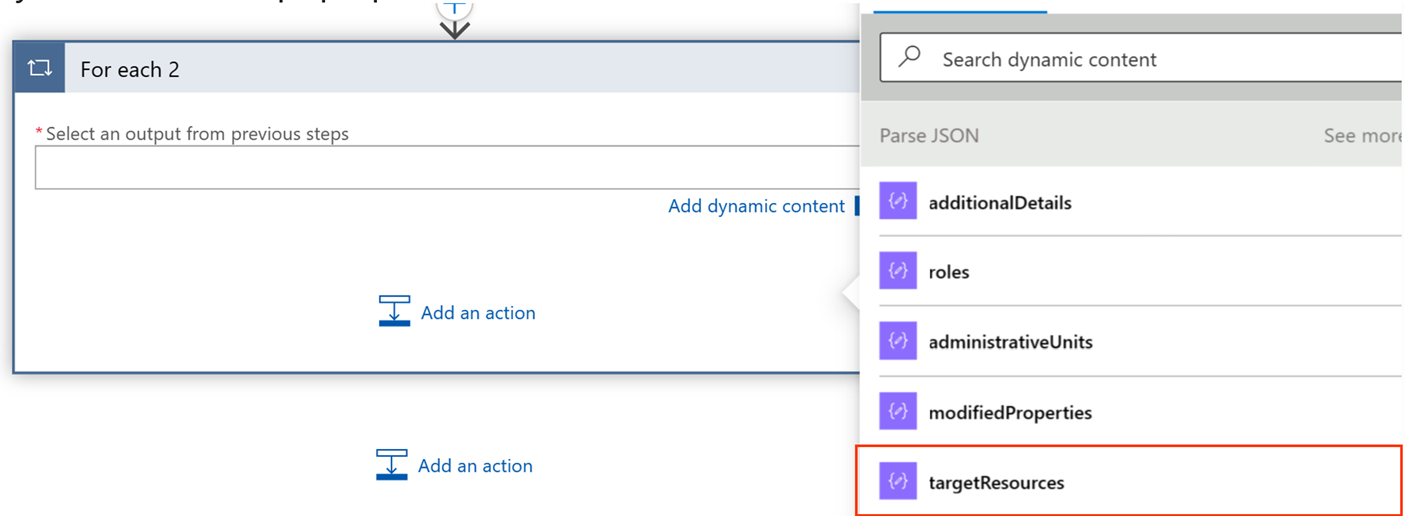The image size is (1404, 516).
Task: Click the targetResources JSON icon
Action: pos(898,482)
